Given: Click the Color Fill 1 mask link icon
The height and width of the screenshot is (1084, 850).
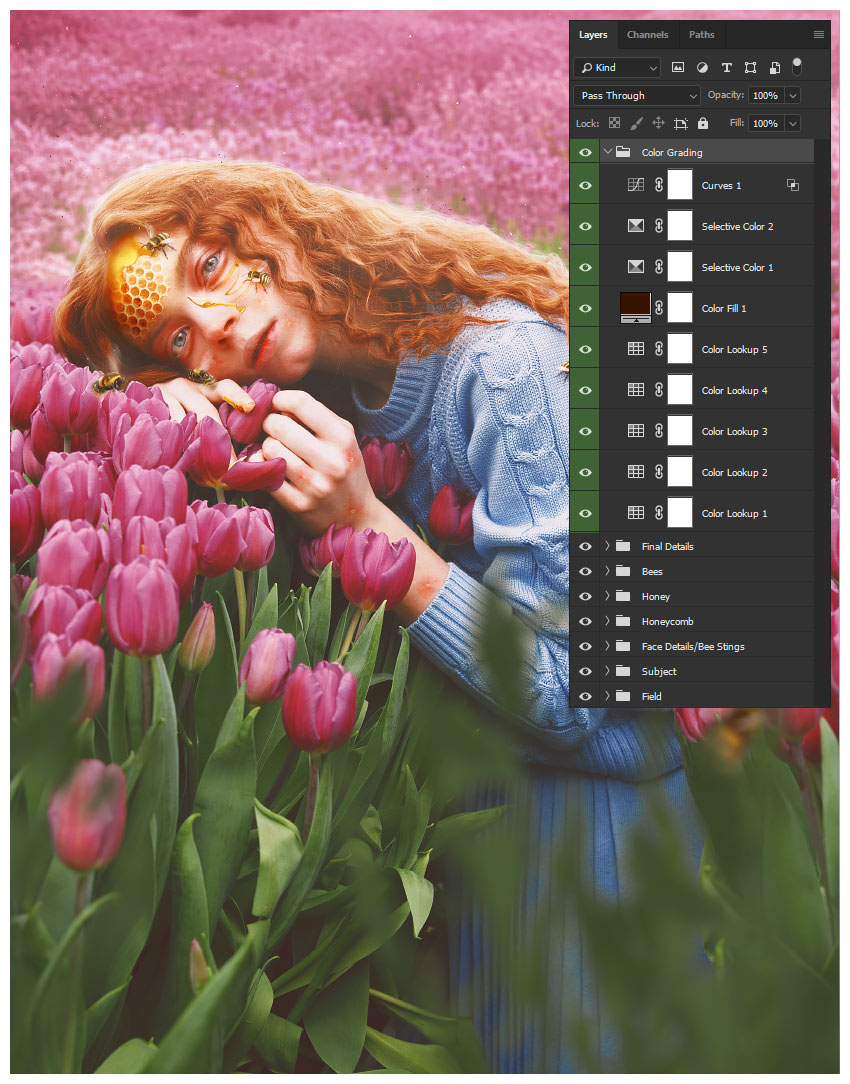Looking at the screenshot, I should click(x=659, y=308).
